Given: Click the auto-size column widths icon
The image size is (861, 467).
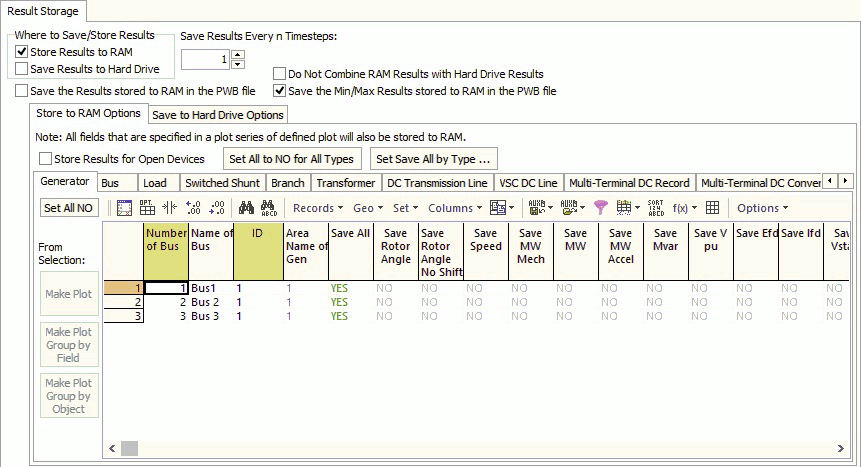Looking at the screenshot, I should (x=169, y=208).
